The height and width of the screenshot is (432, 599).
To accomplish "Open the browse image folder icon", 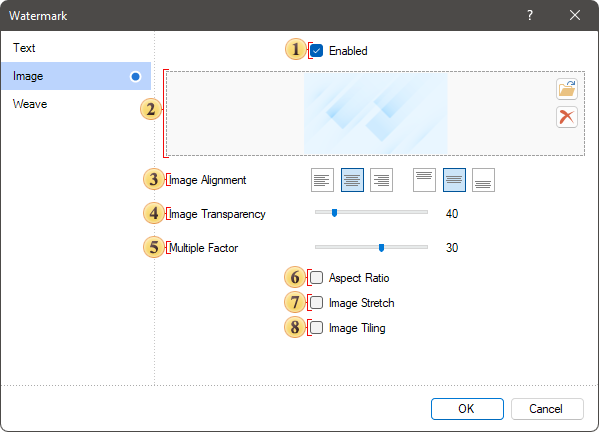I will pos(567,89).
